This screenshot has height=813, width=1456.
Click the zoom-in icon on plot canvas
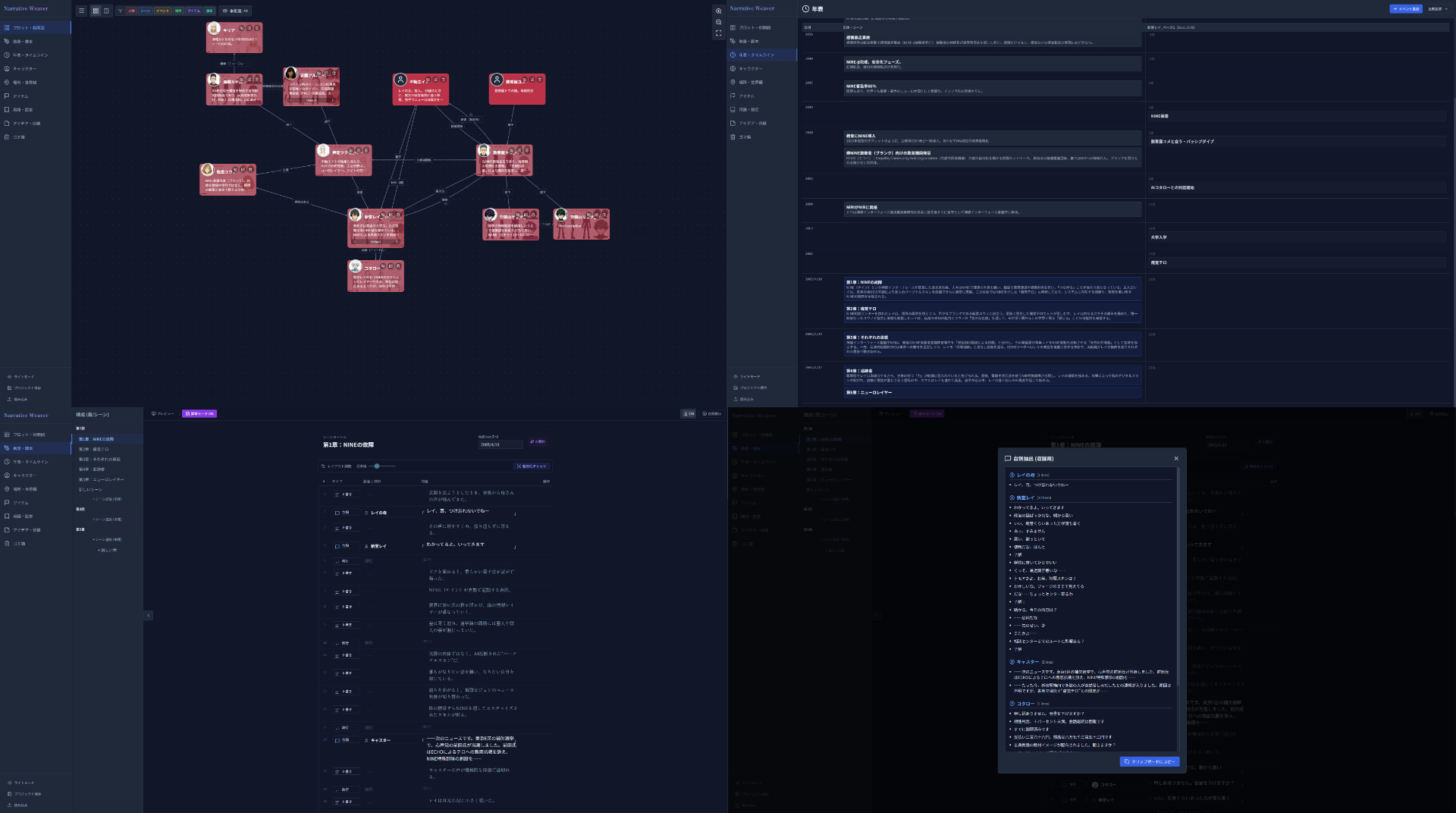click(718, 11)
